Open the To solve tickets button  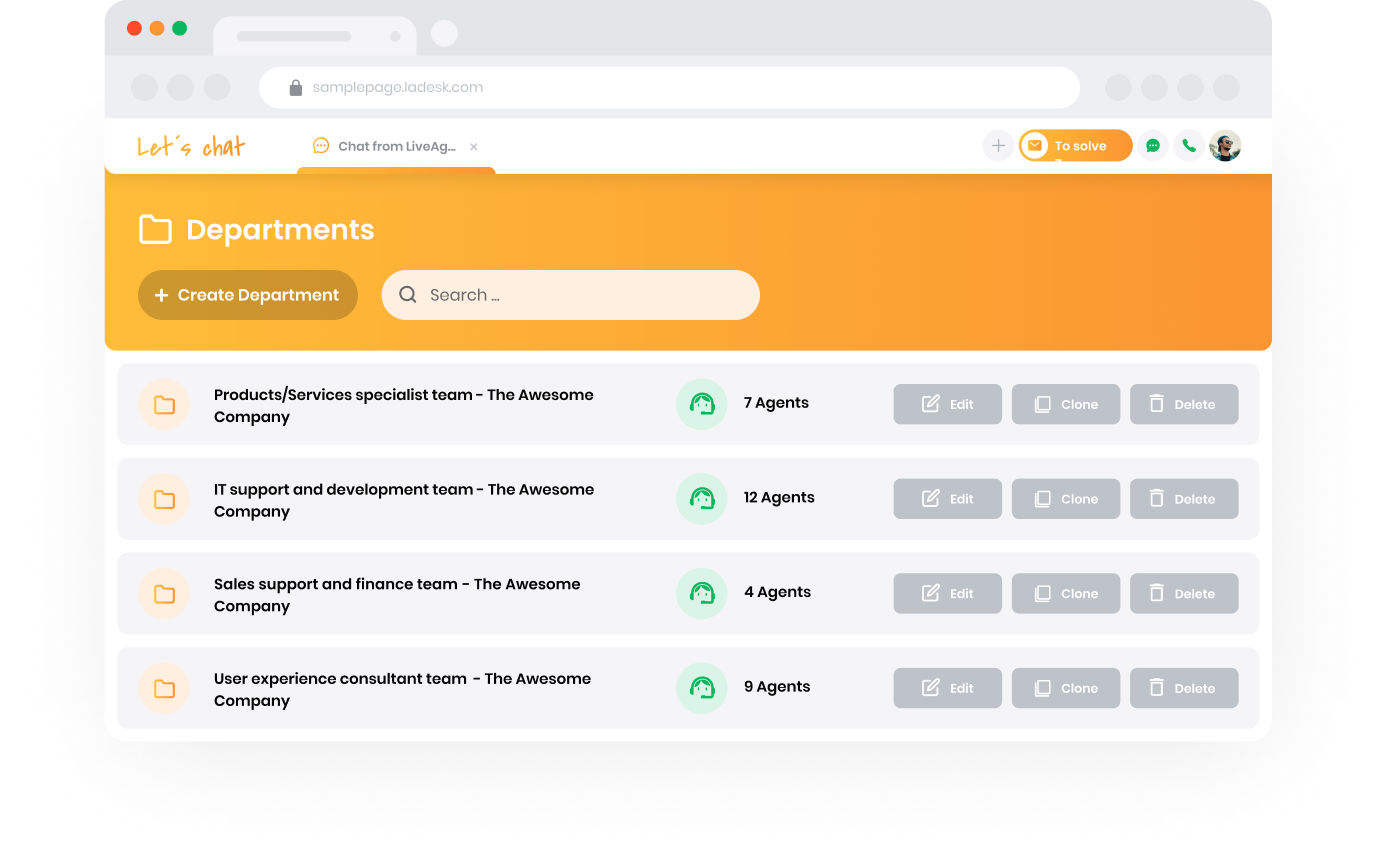1076,146
